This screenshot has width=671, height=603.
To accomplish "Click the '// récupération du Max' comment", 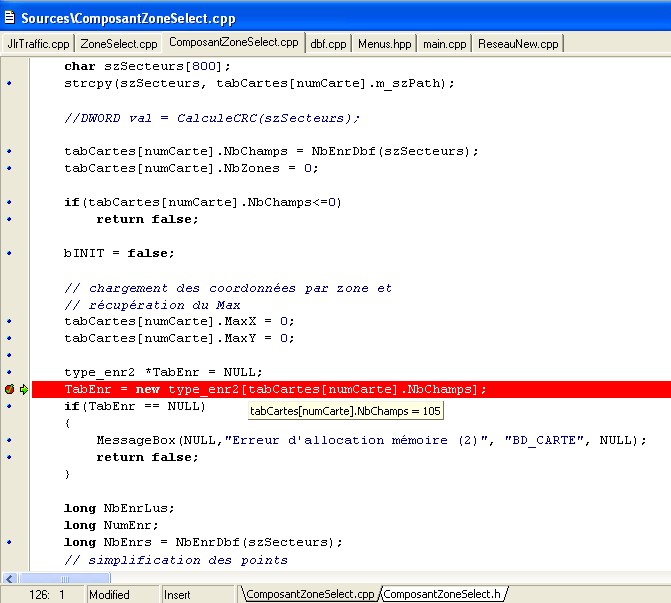I will tap(152, 305).
